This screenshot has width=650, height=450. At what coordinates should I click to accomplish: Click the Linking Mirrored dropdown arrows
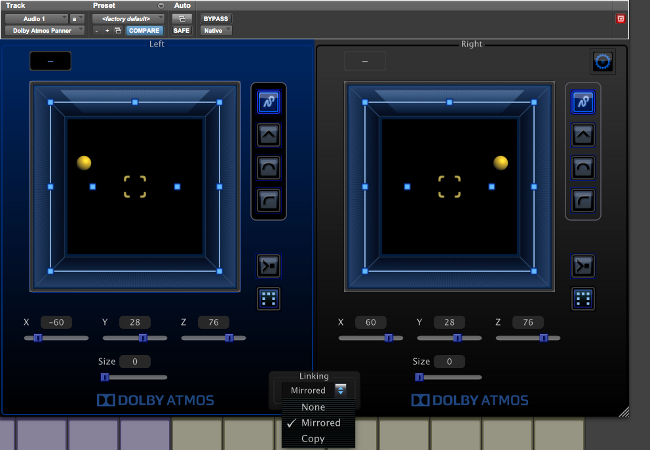click(x=340, y=390)
